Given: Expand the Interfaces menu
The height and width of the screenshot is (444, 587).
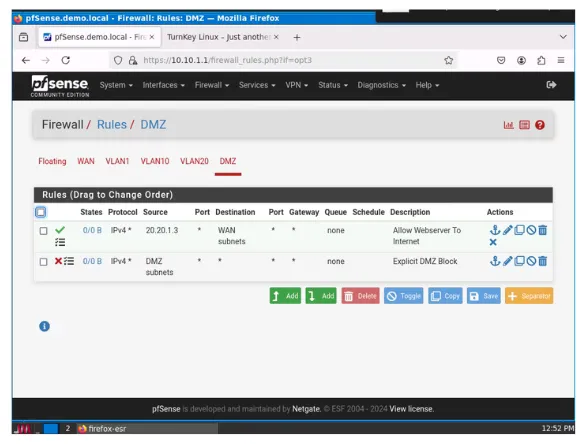Looking at the screenshot, I should pos(164,85).
